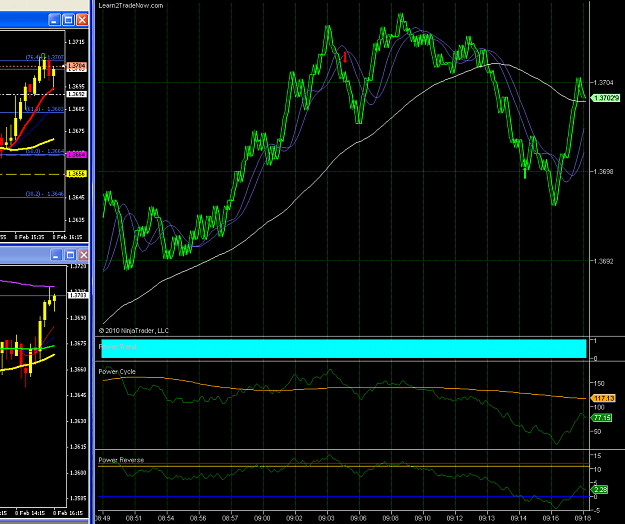625x524 pixels.
Task: Click the (38.2) - 1.3646 Fibonacci label
Action: [x=45, y=194]
